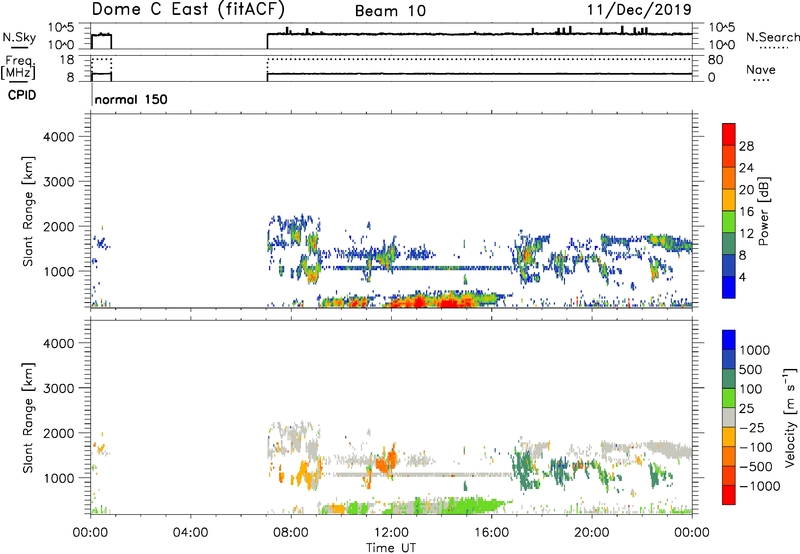The width and height of the screenshot is (800, 554).
Task: Click the '04:00' time tick label
Action: pyautogui.click(x=191, y=533)
